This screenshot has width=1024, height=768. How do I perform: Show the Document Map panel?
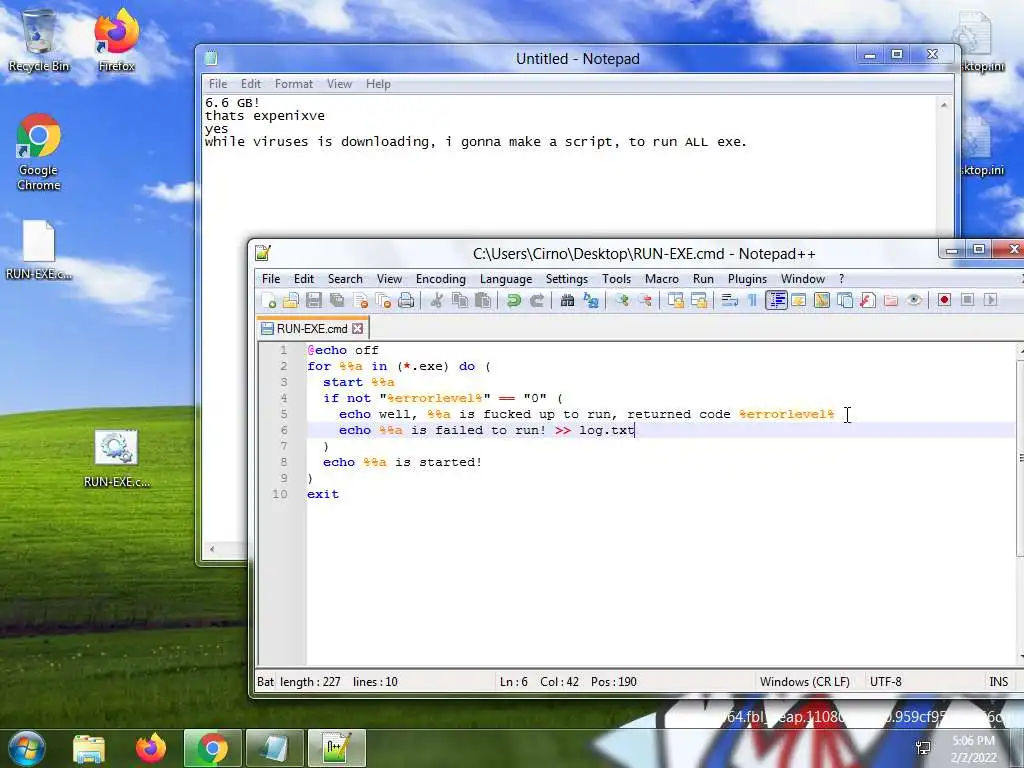pyautogui.click(x=822, y=300)
